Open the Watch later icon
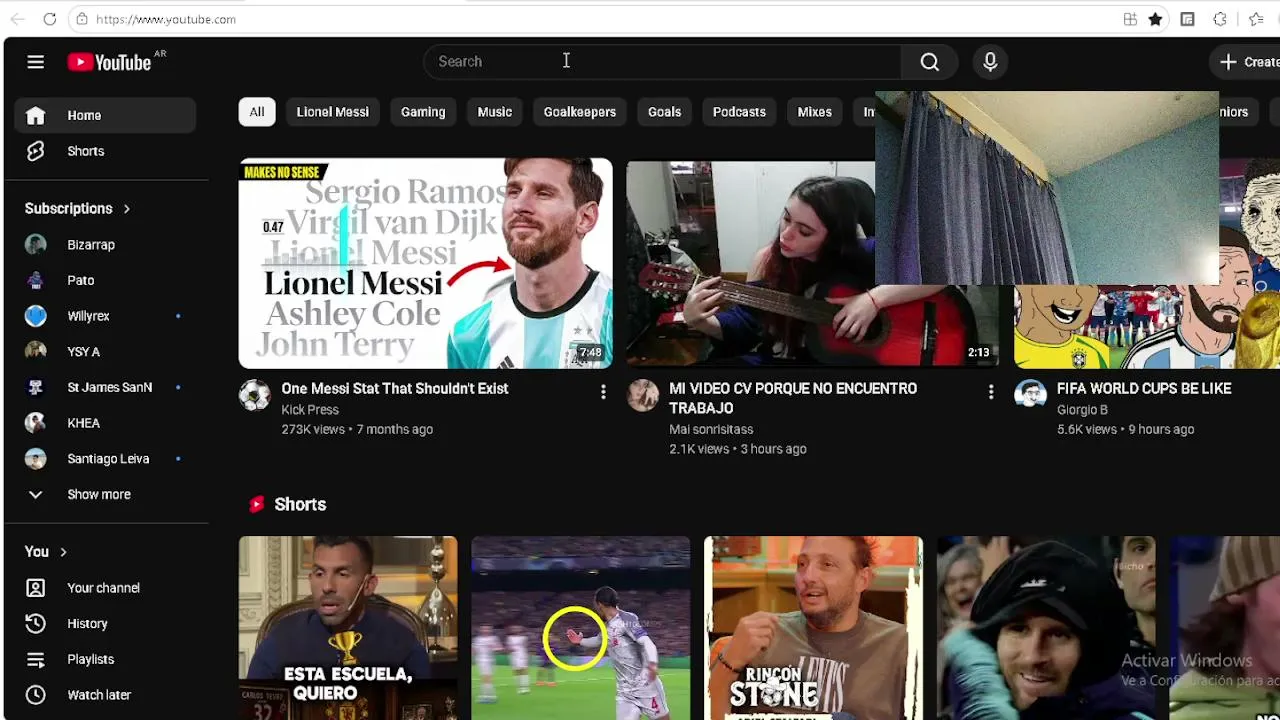This screenshot has width=1280, height=720. (x=35, y=695)
